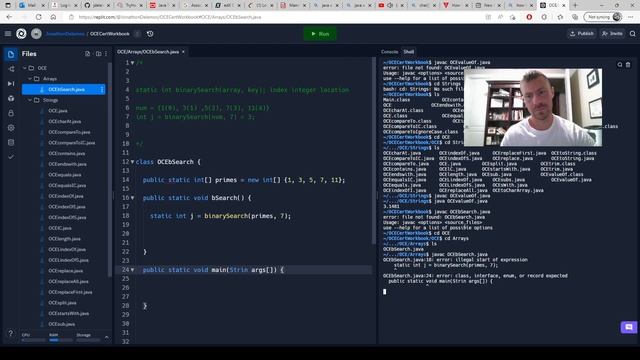Open OCElength.java in the file tree

click(x=64, y=239)
